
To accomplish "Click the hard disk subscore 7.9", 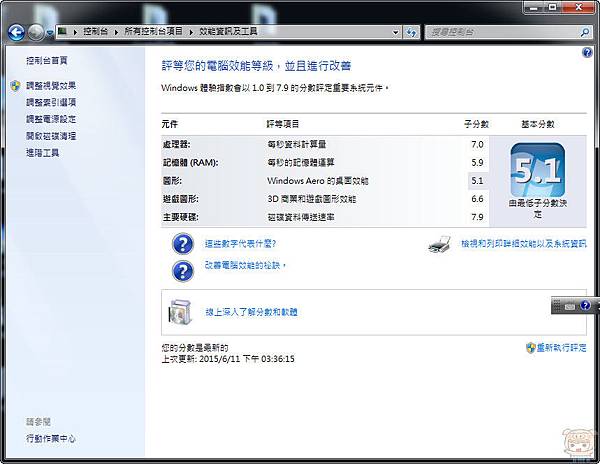I will [477, 217].
